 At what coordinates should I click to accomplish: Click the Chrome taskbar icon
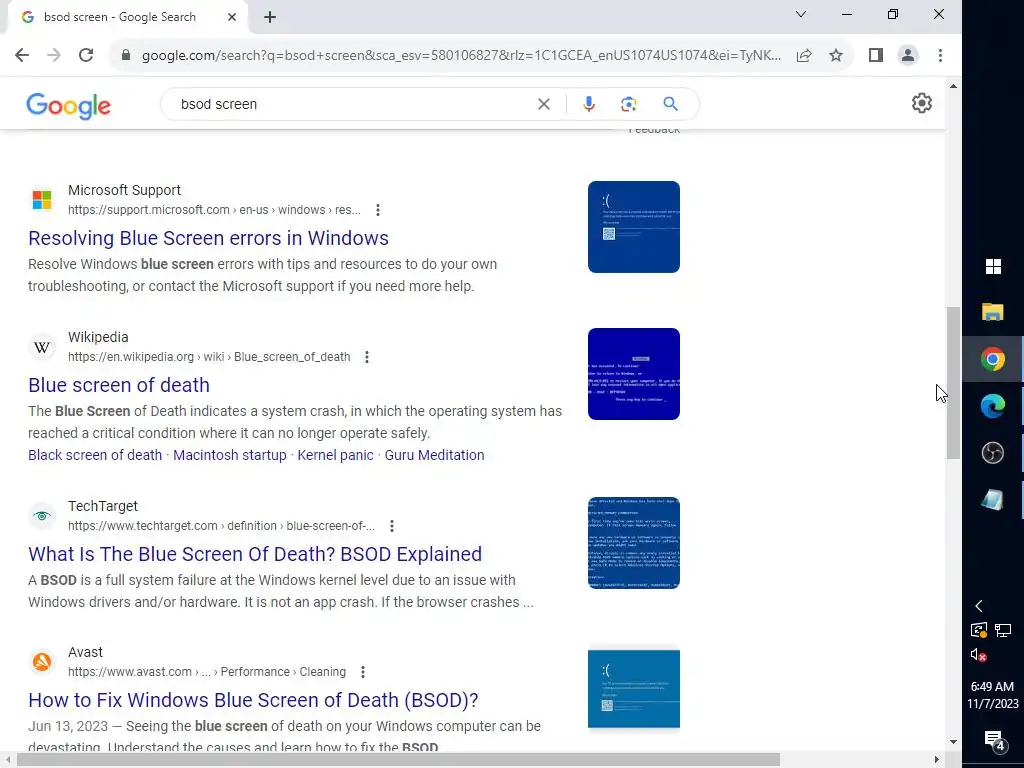[x=993, y=359]
